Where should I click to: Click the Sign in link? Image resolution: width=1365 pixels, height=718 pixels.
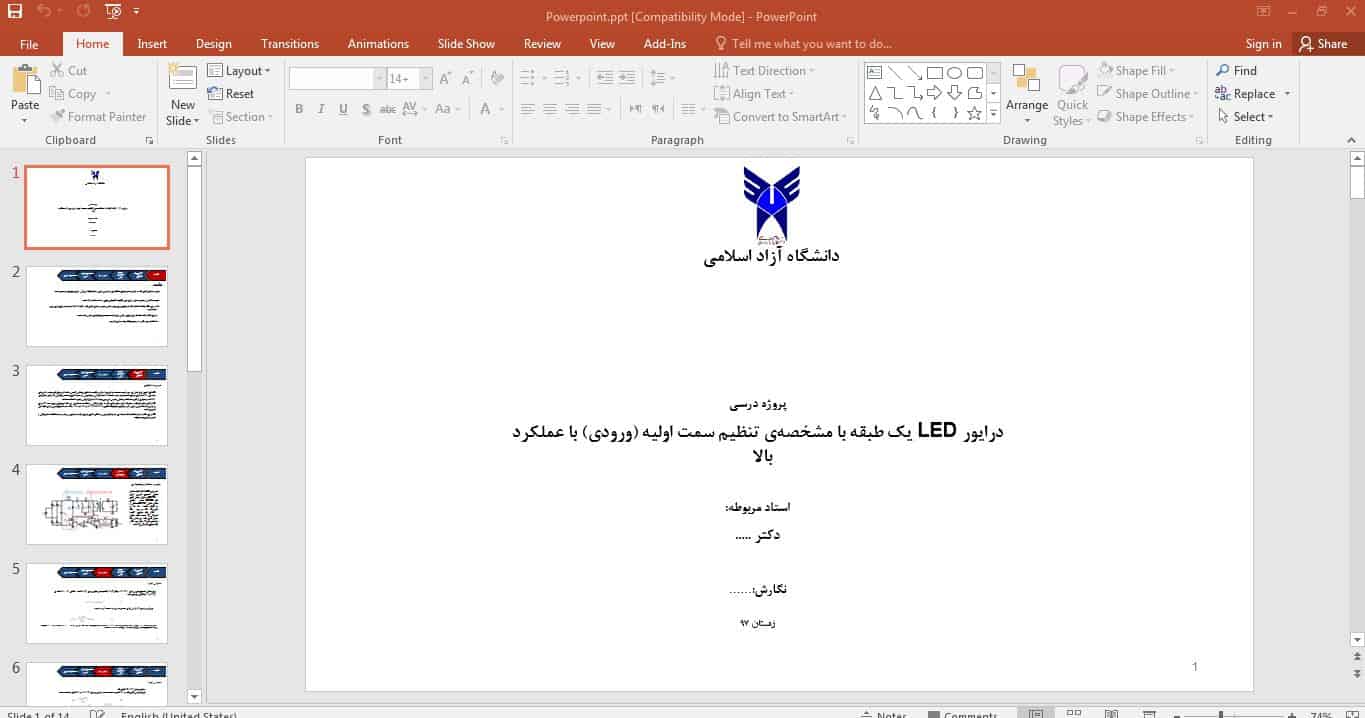(x=1263, y=44)
